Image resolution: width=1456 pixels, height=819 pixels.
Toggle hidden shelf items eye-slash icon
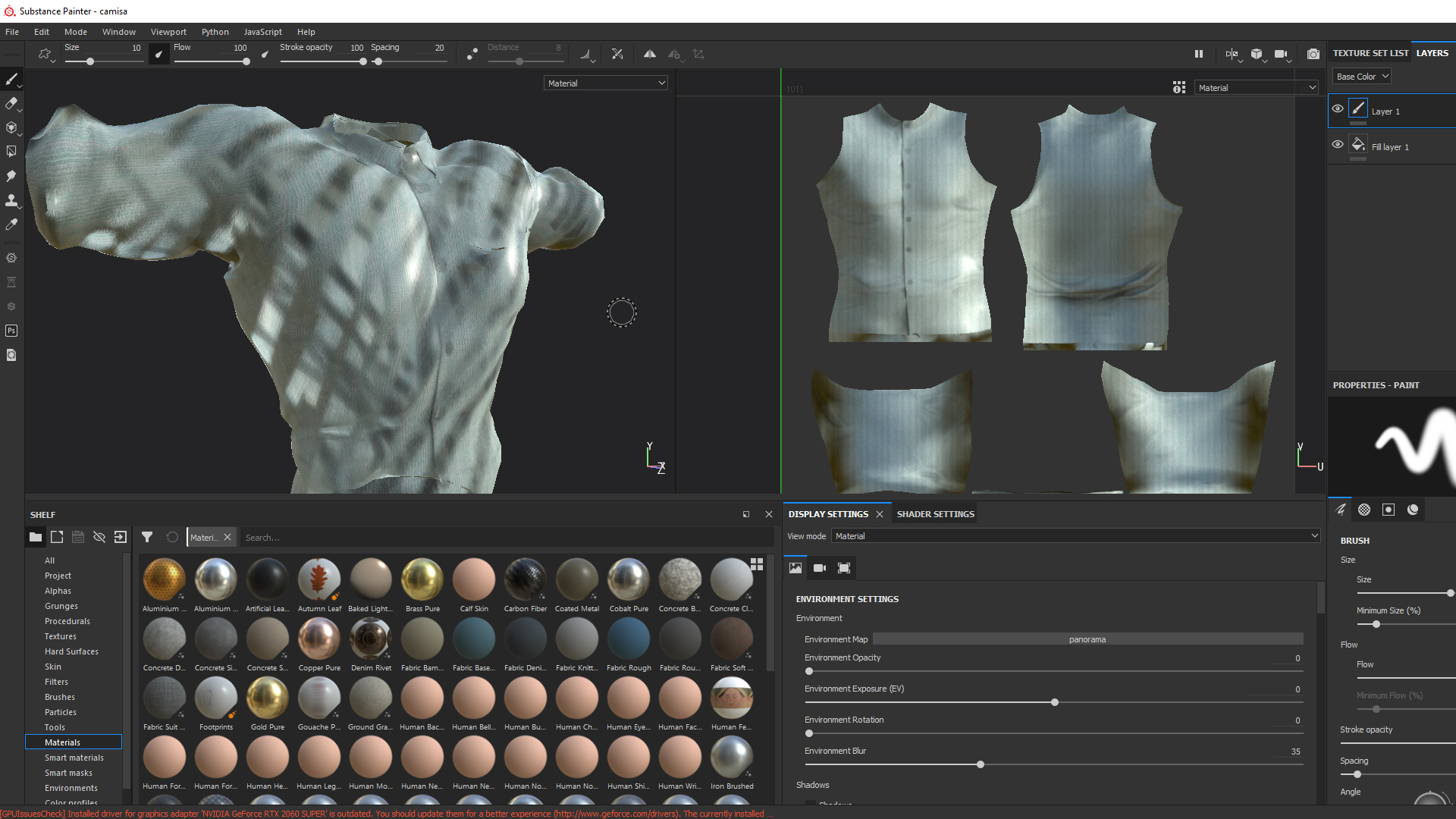pyautogui.click(x=99, y=537)
